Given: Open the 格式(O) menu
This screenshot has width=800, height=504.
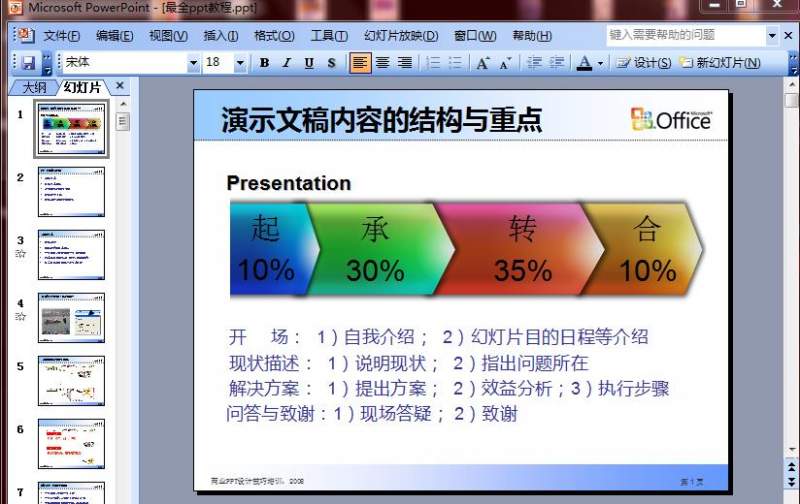Looking at the screenshot, I should click(x=274, y=36).
